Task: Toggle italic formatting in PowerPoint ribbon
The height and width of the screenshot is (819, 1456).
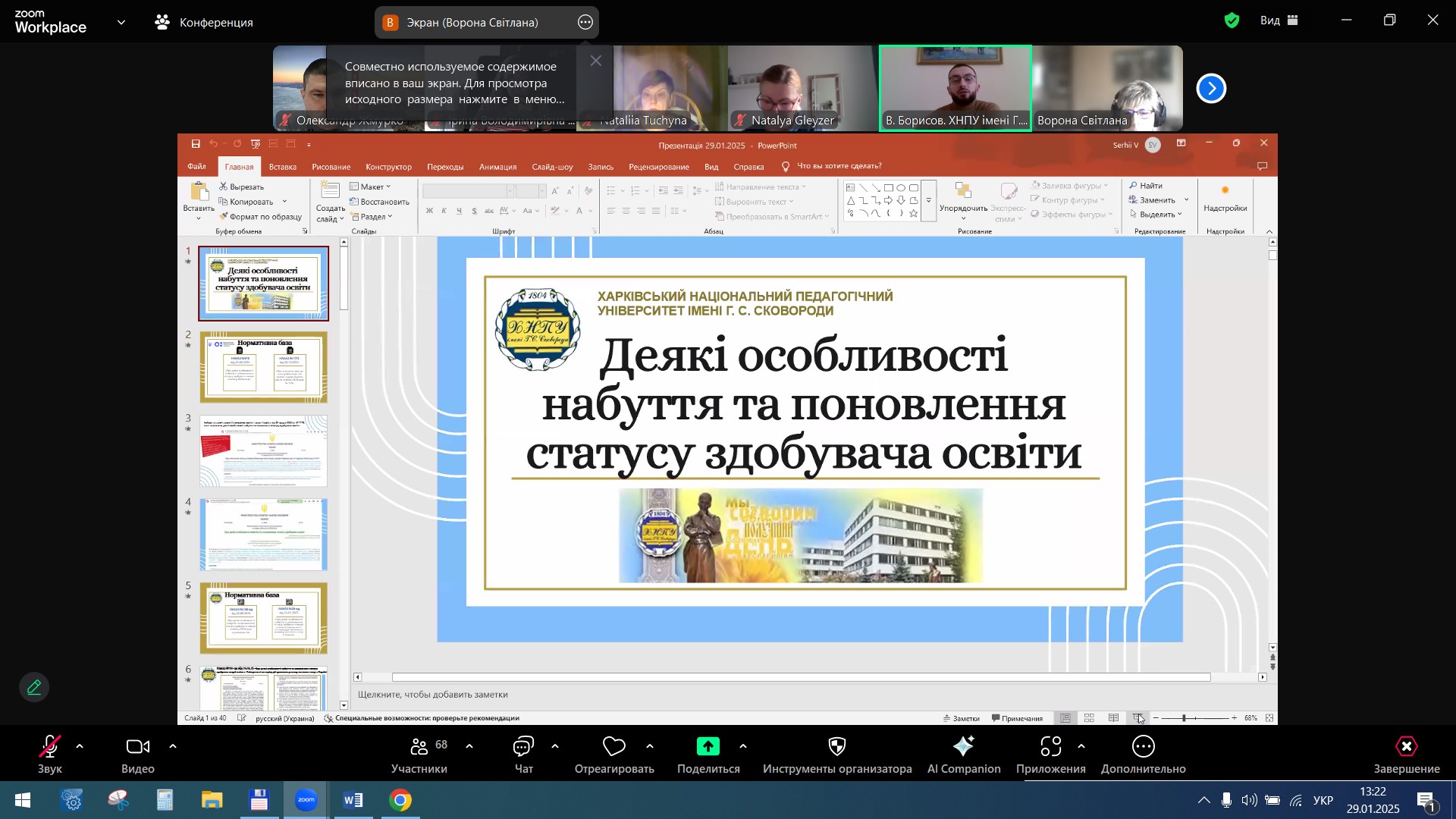Action: click(x=444, y=212)
